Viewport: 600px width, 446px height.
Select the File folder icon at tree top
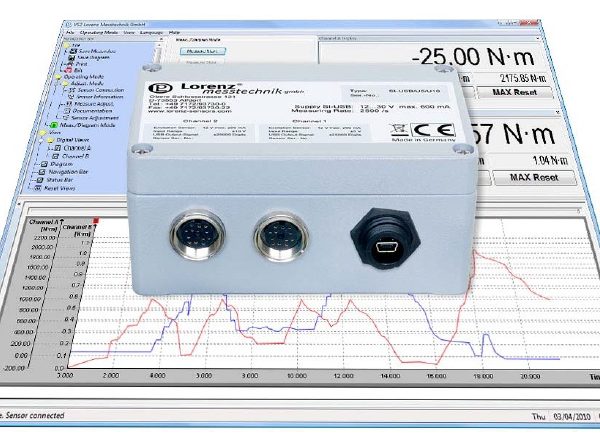(x=67, y=45)
